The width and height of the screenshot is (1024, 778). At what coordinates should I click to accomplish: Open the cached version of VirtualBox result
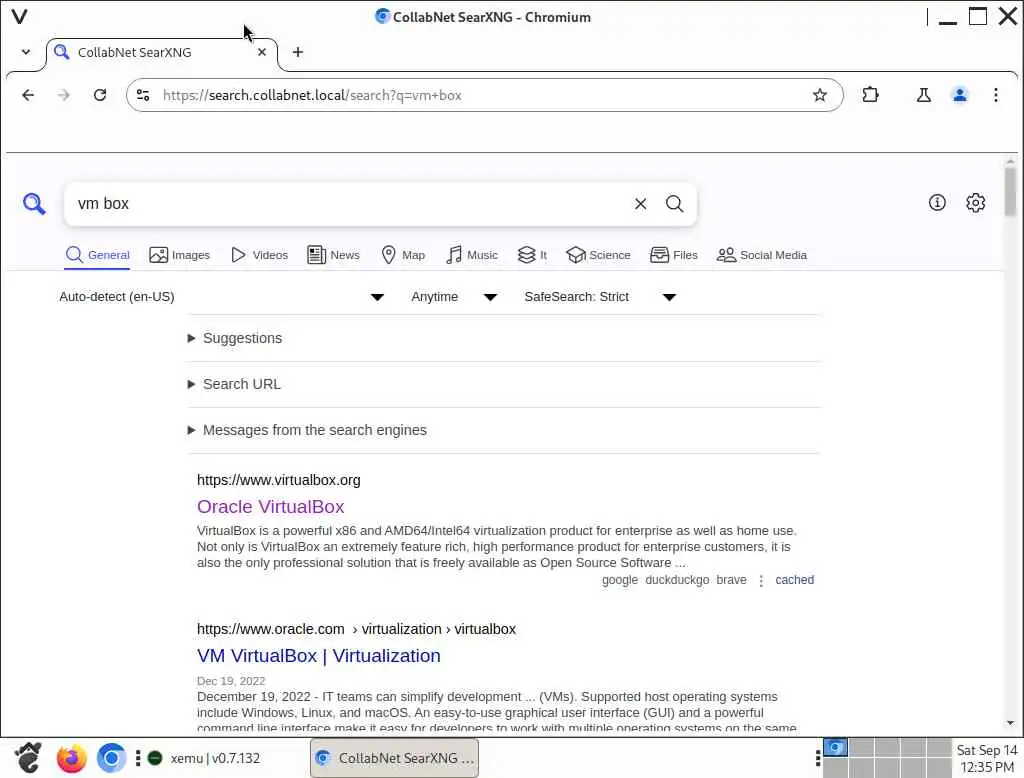[x=795, y=580]
